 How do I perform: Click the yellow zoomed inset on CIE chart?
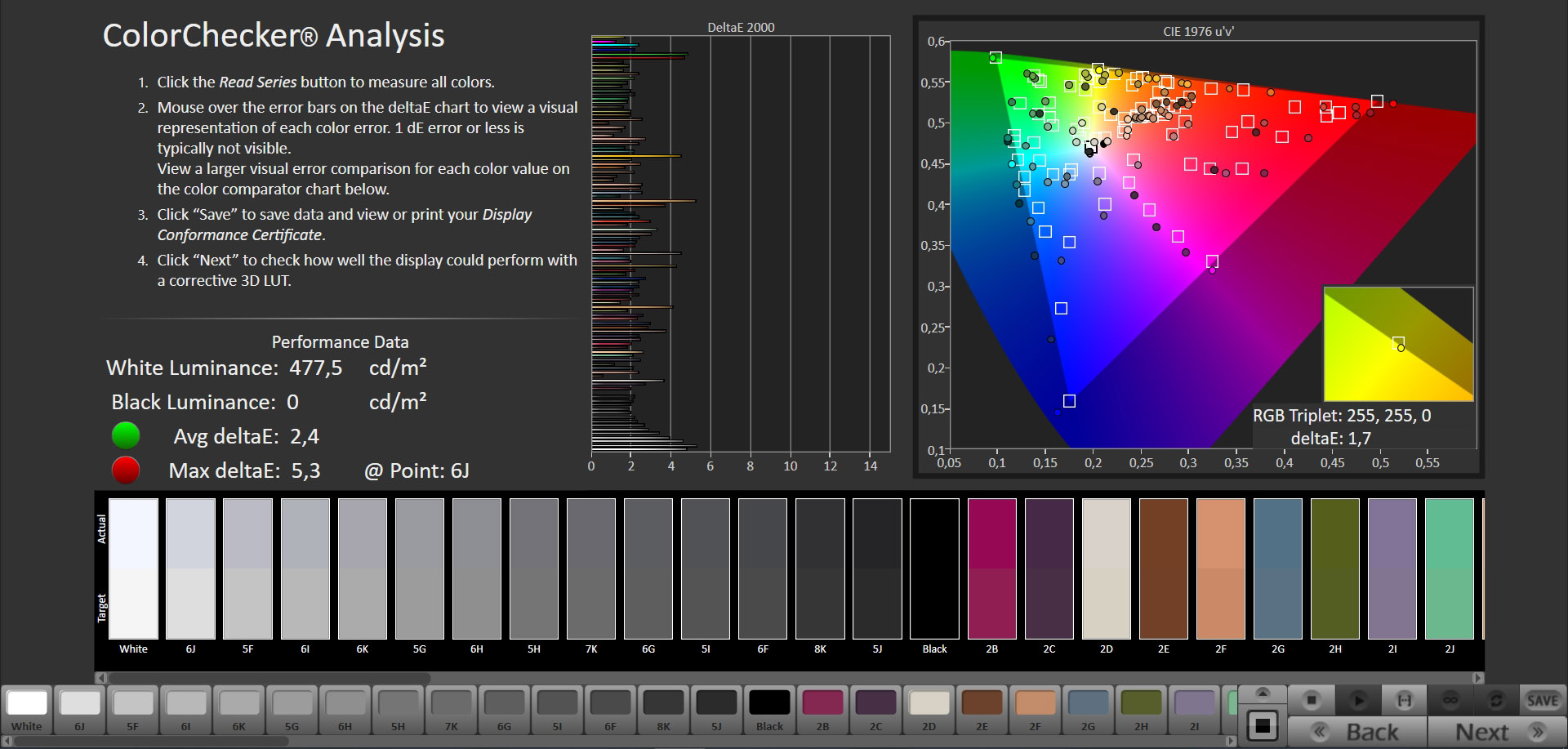(1398, 343)
